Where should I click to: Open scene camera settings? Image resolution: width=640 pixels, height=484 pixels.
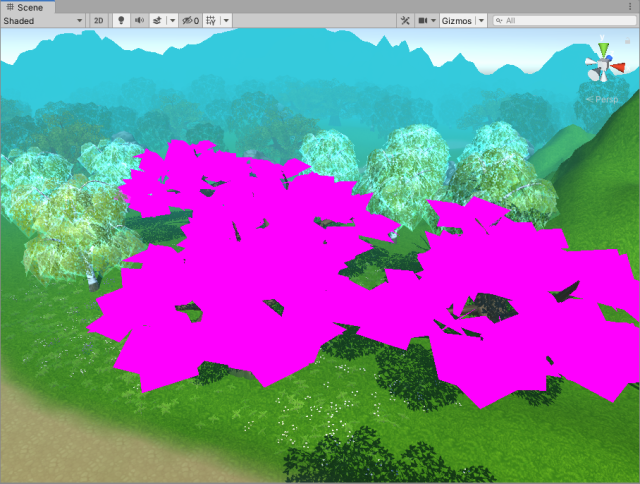point(426,20)
